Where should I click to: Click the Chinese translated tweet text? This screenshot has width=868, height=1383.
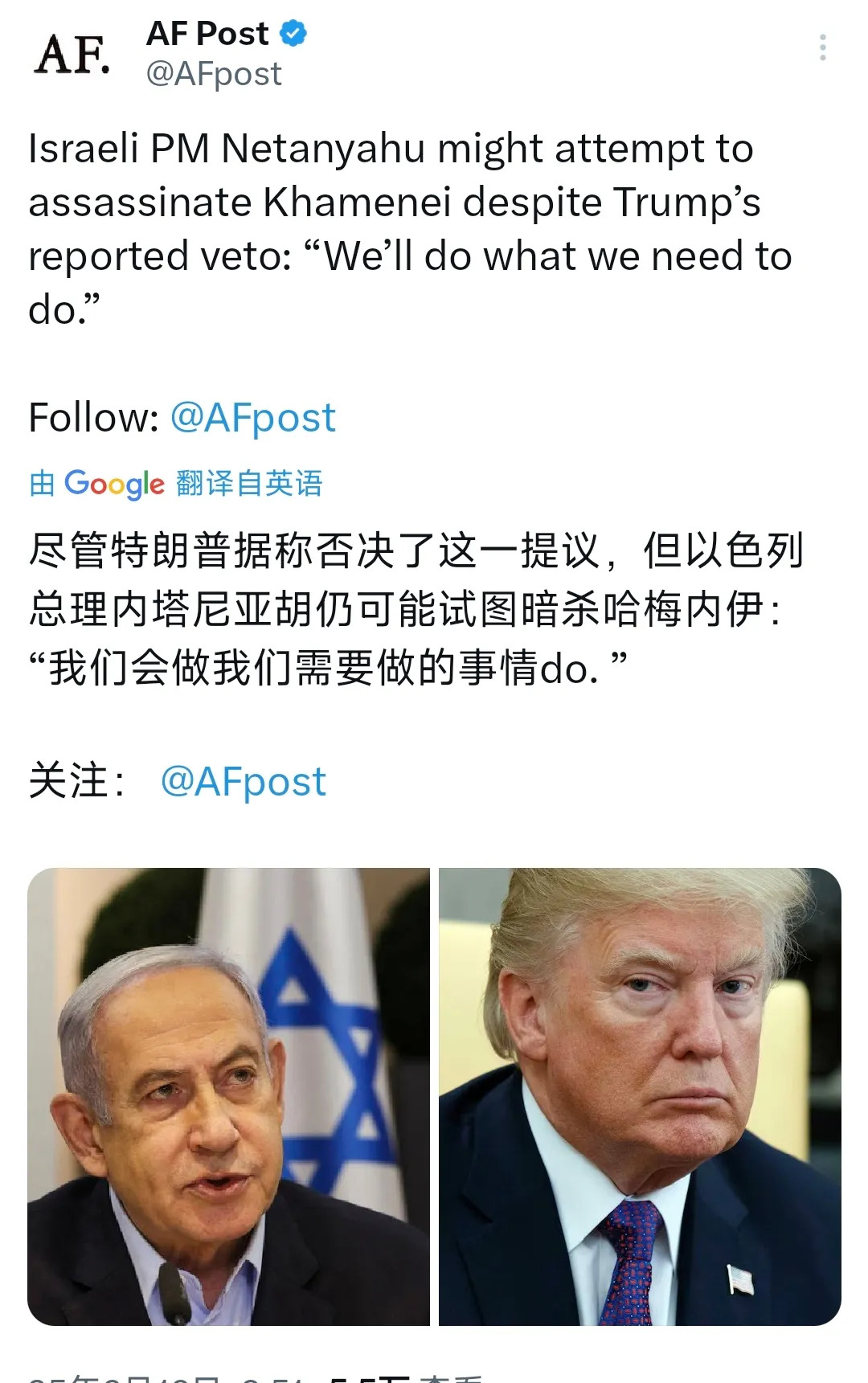click(x=416, y=609)
